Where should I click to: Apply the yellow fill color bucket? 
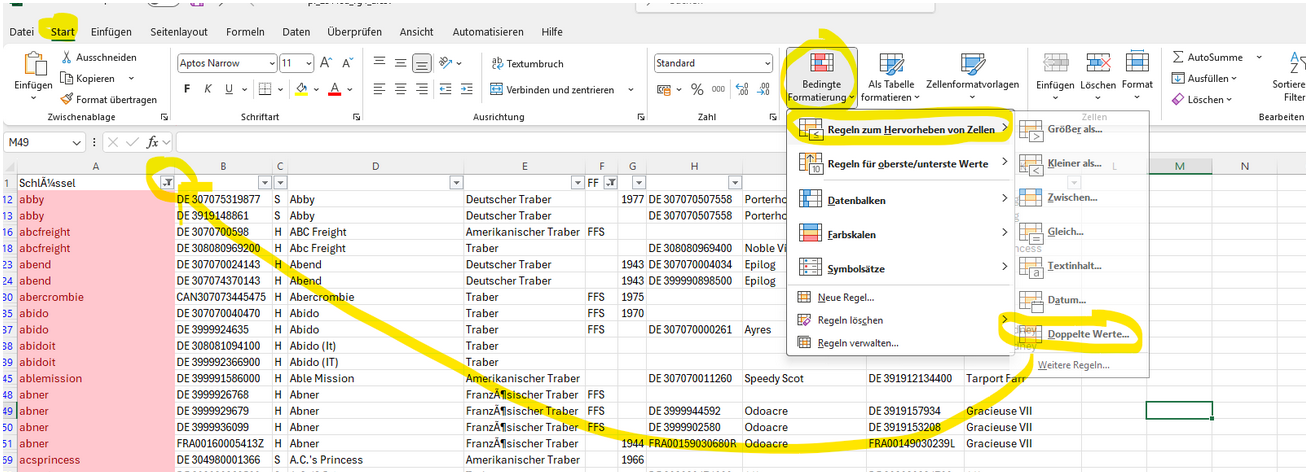[x=301, y=89]
